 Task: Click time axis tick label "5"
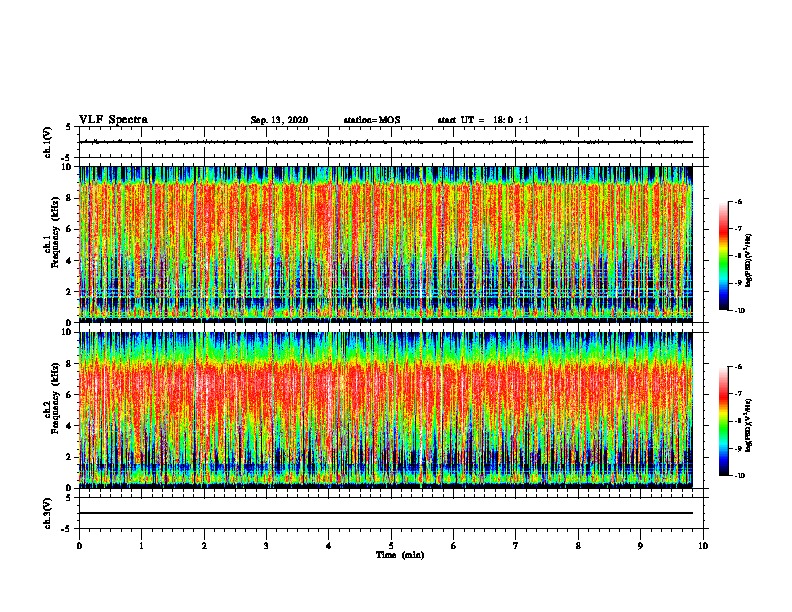click(391, 546)
